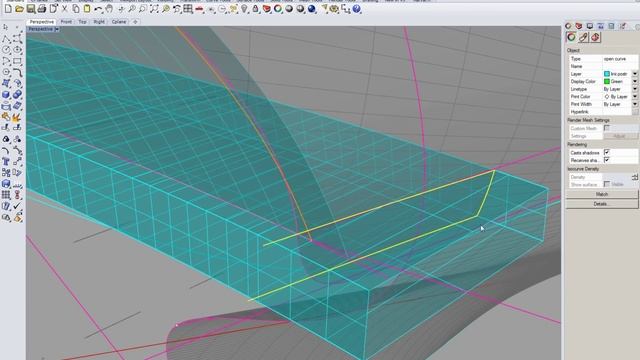Open the Layer dropdown arrow
The image size is (640, 360).
pos(635,74)
